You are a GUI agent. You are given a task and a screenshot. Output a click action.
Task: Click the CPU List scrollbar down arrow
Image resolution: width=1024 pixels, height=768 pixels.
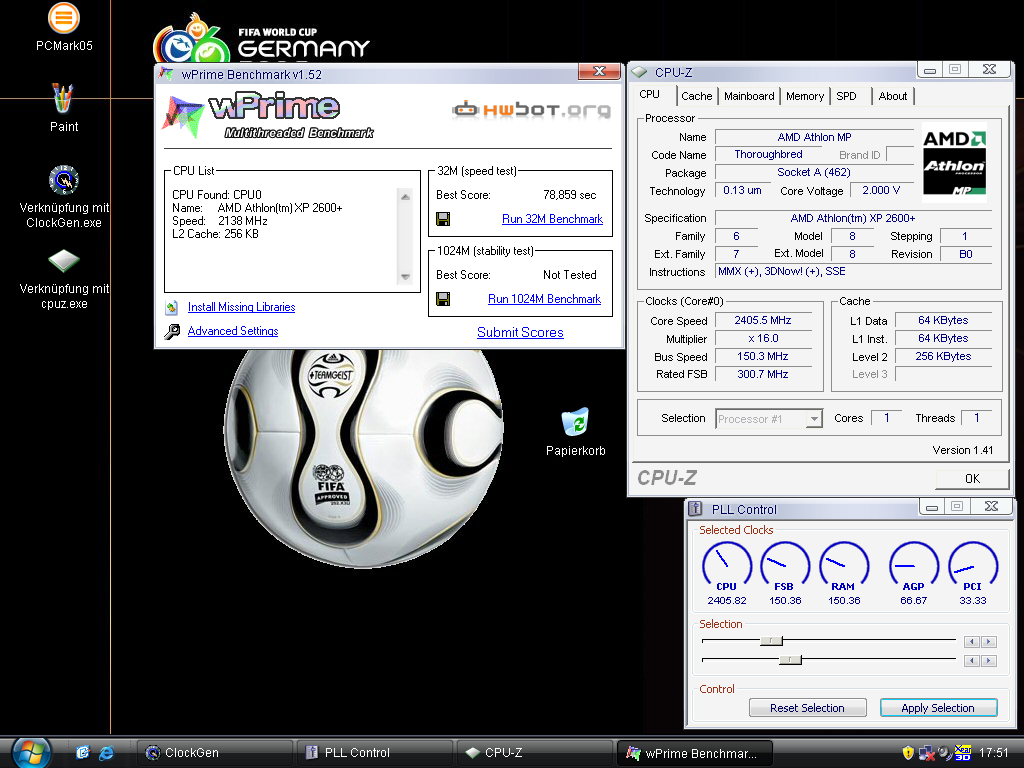(x=405, y=277)
